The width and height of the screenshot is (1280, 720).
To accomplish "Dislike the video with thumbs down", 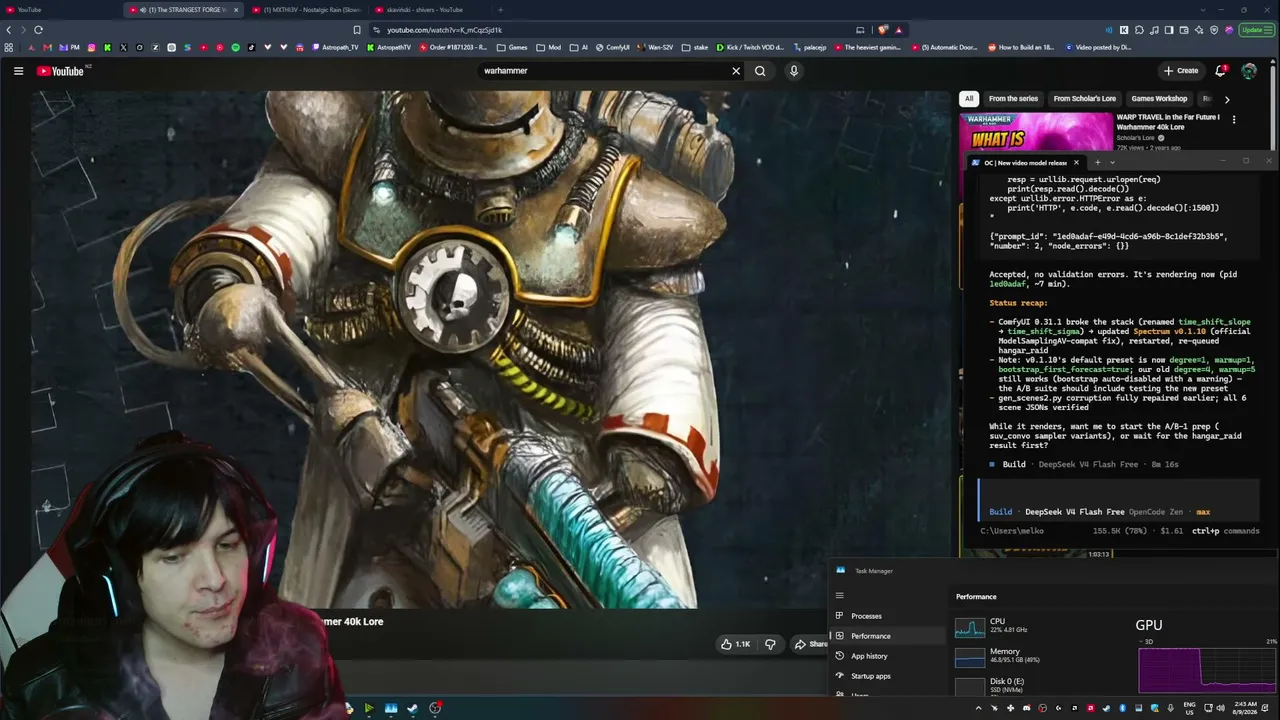I will (x=770, y=644).
